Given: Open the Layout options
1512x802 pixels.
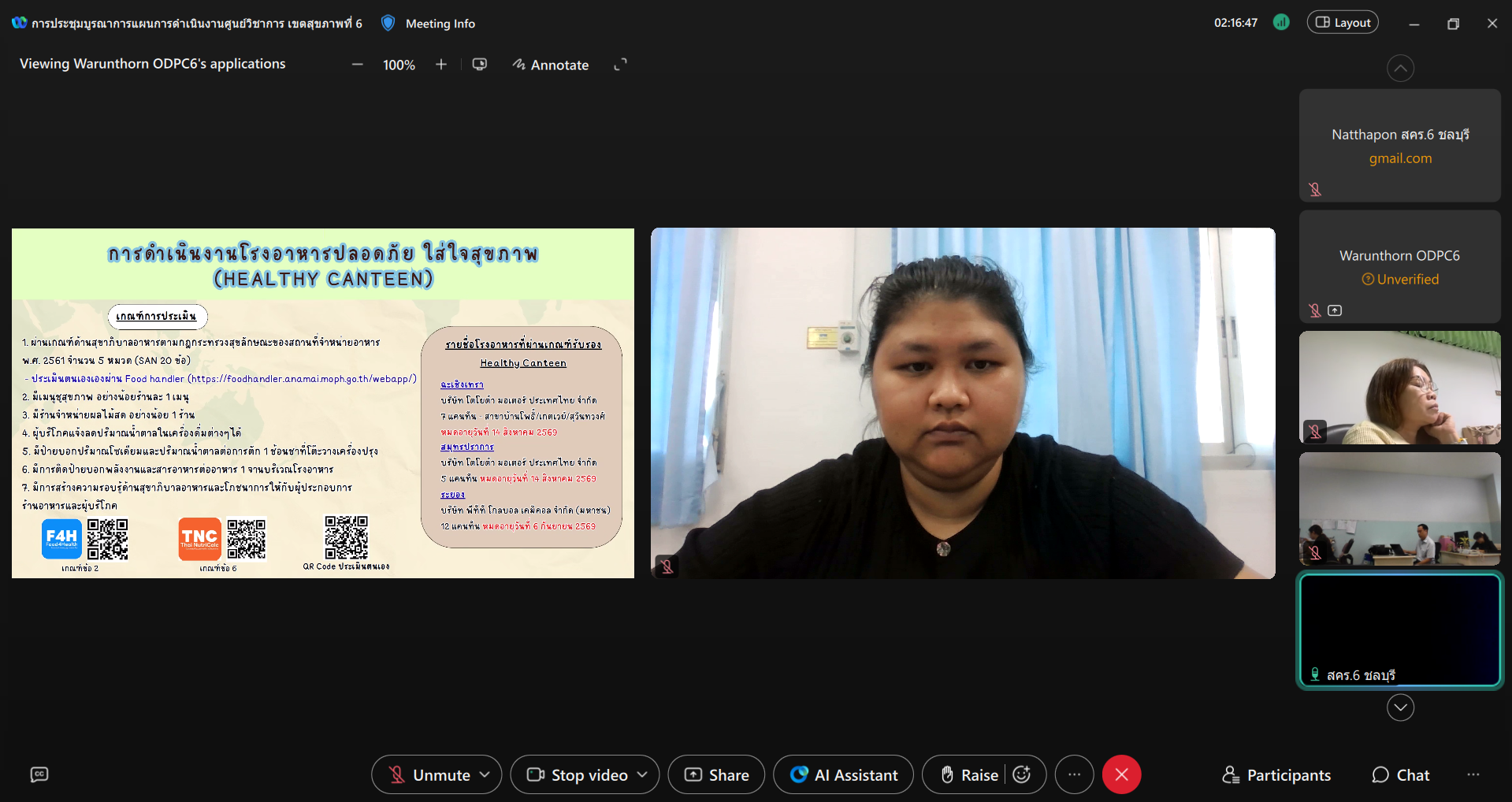Looking at the screenshot, I should [x=1343, y=23].
